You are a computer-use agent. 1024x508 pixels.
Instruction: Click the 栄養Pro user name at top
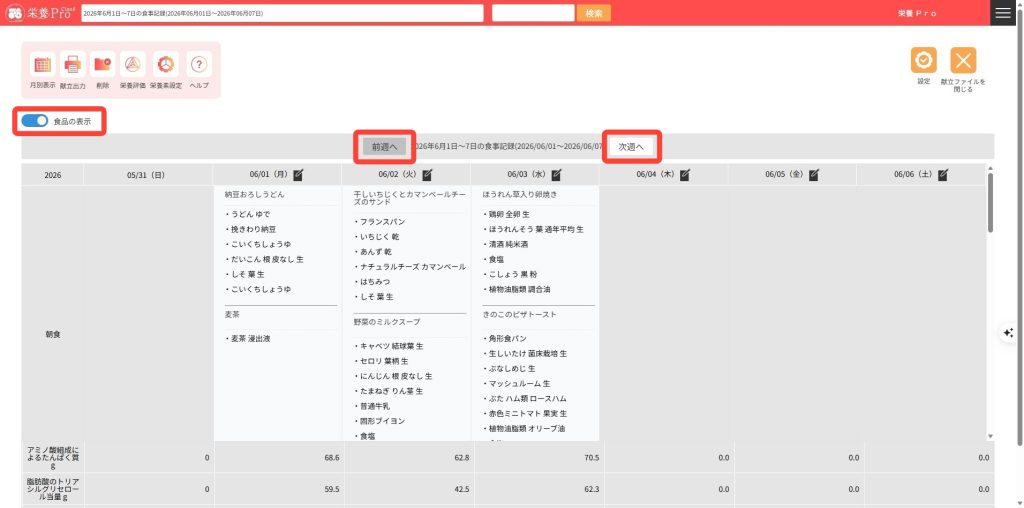(917, 13)
